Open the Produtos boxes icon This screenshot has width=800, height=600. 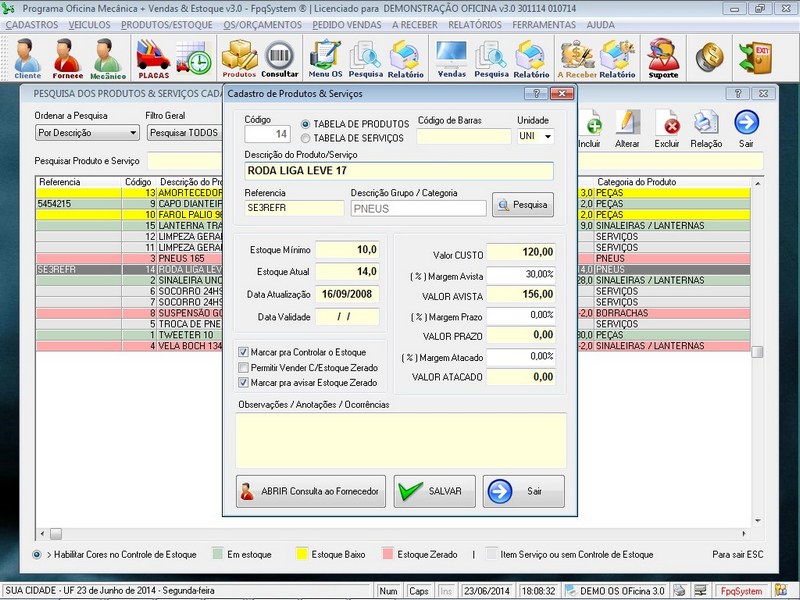click(x=239, y=58)
